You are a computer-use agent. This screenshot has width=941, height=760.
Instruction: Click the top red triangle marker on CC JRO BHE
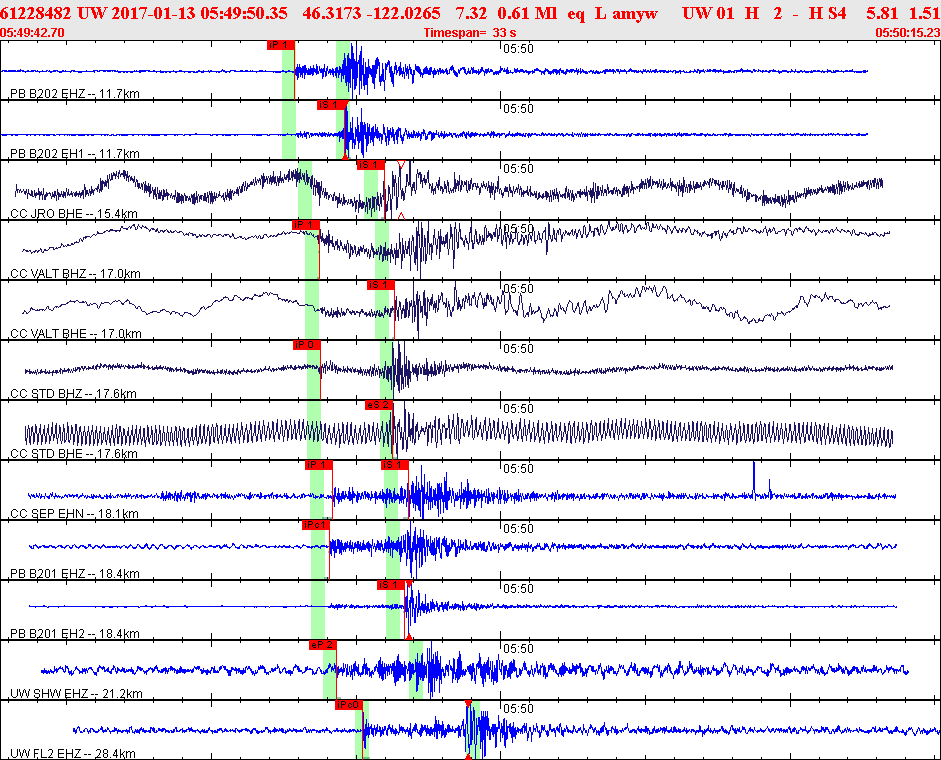401,164
